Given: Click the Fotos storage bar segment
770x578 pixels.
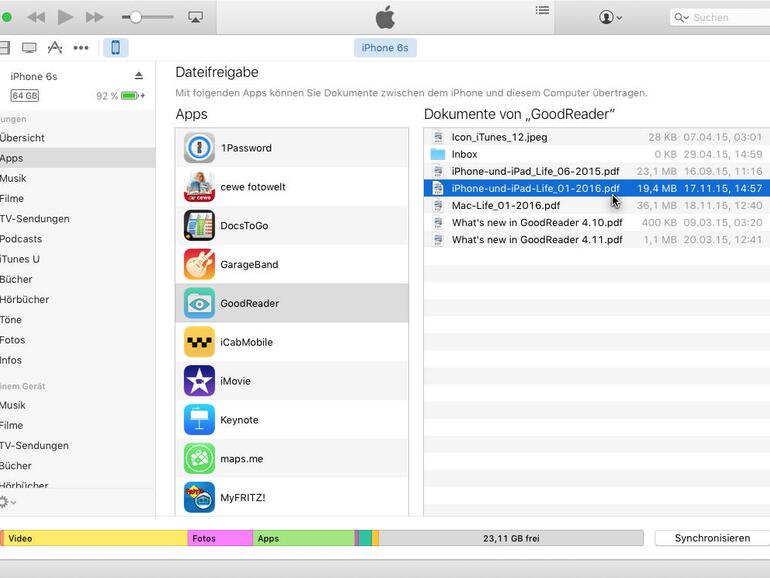Looking at the screenshot, I should (x=220, y=538).
